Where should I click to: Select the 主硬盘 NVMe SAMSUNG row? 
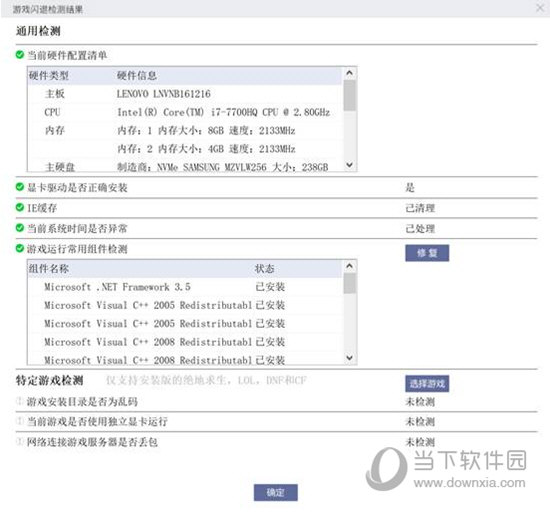[185, 166]
